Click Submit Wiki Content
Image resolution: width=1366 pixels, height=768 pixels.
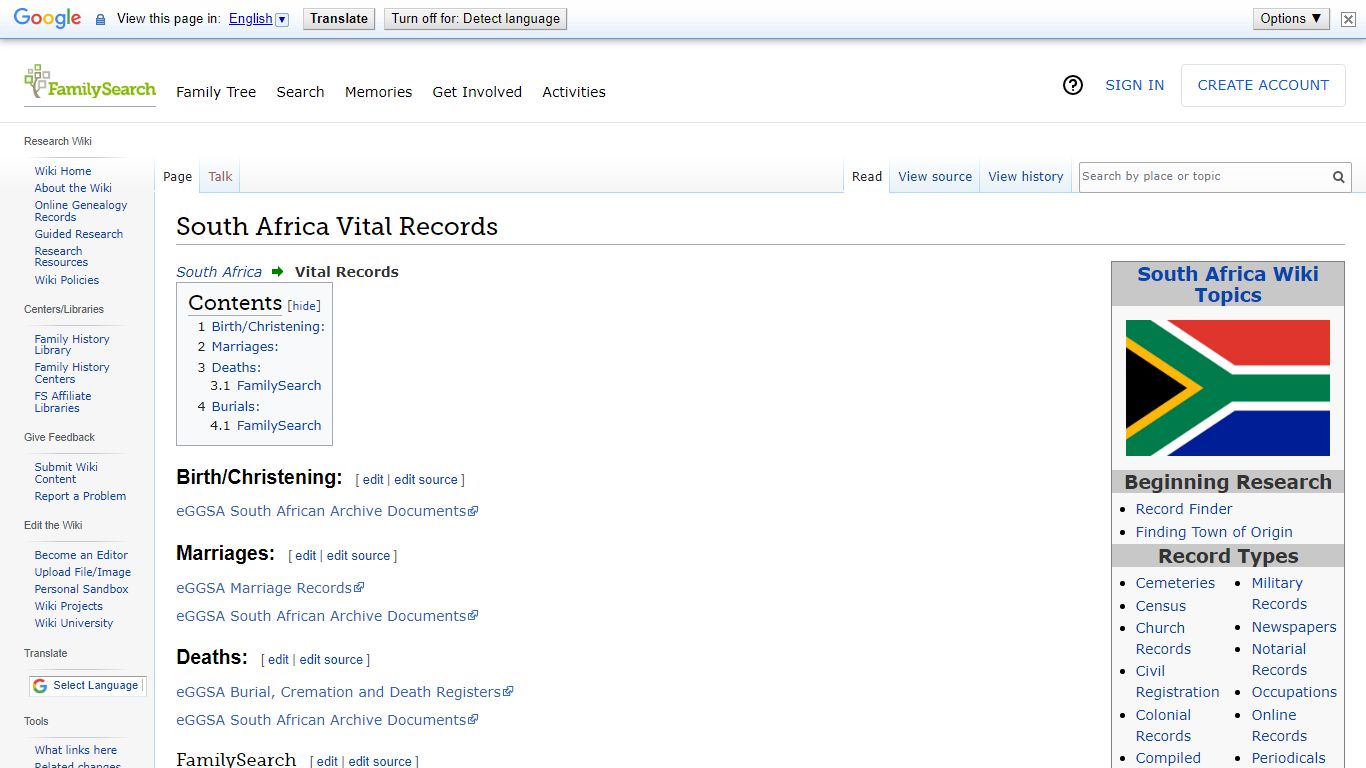click(66, 473)
